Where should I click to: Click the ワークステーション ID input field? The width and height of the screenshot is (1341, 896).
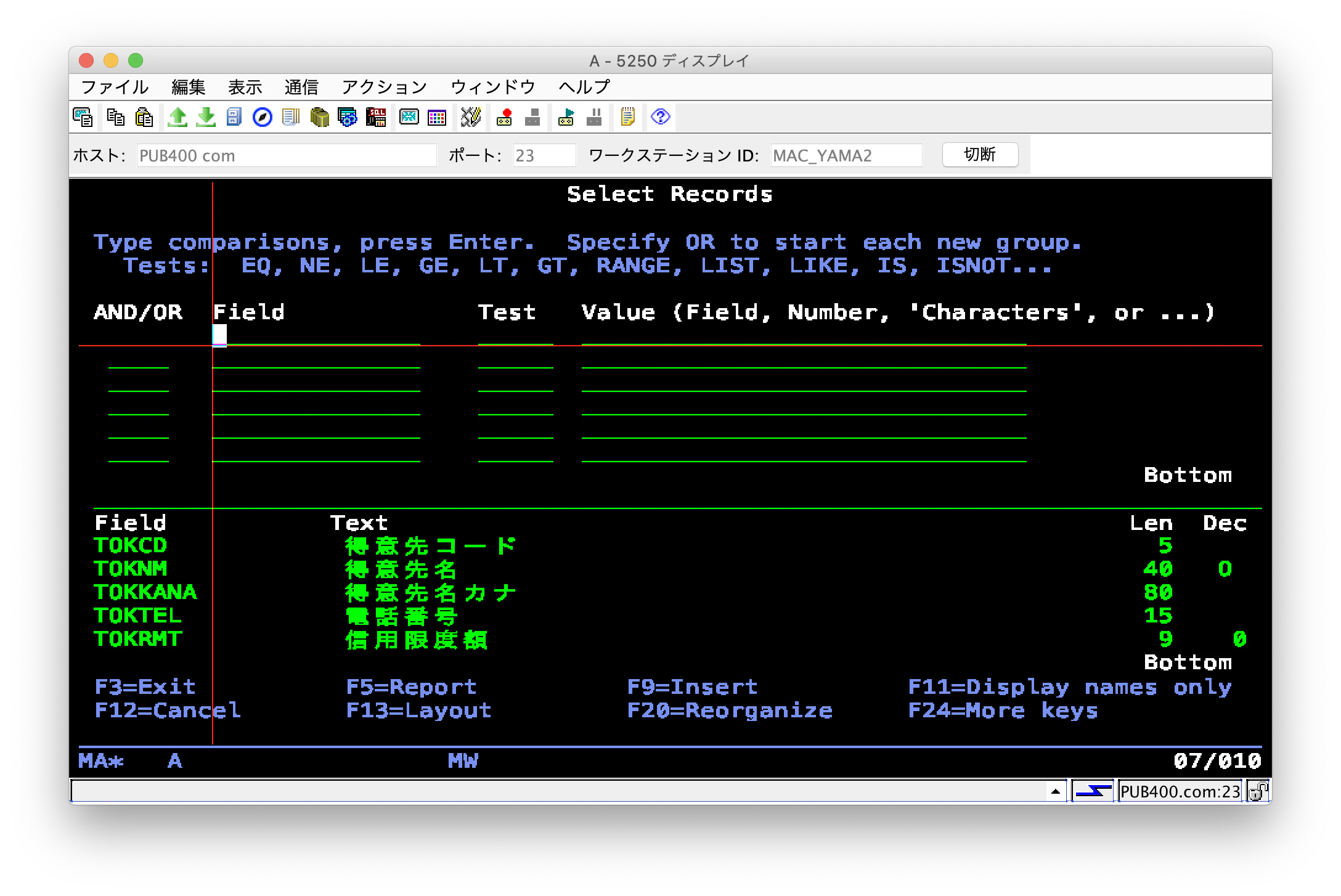click(x=846, y=155)
